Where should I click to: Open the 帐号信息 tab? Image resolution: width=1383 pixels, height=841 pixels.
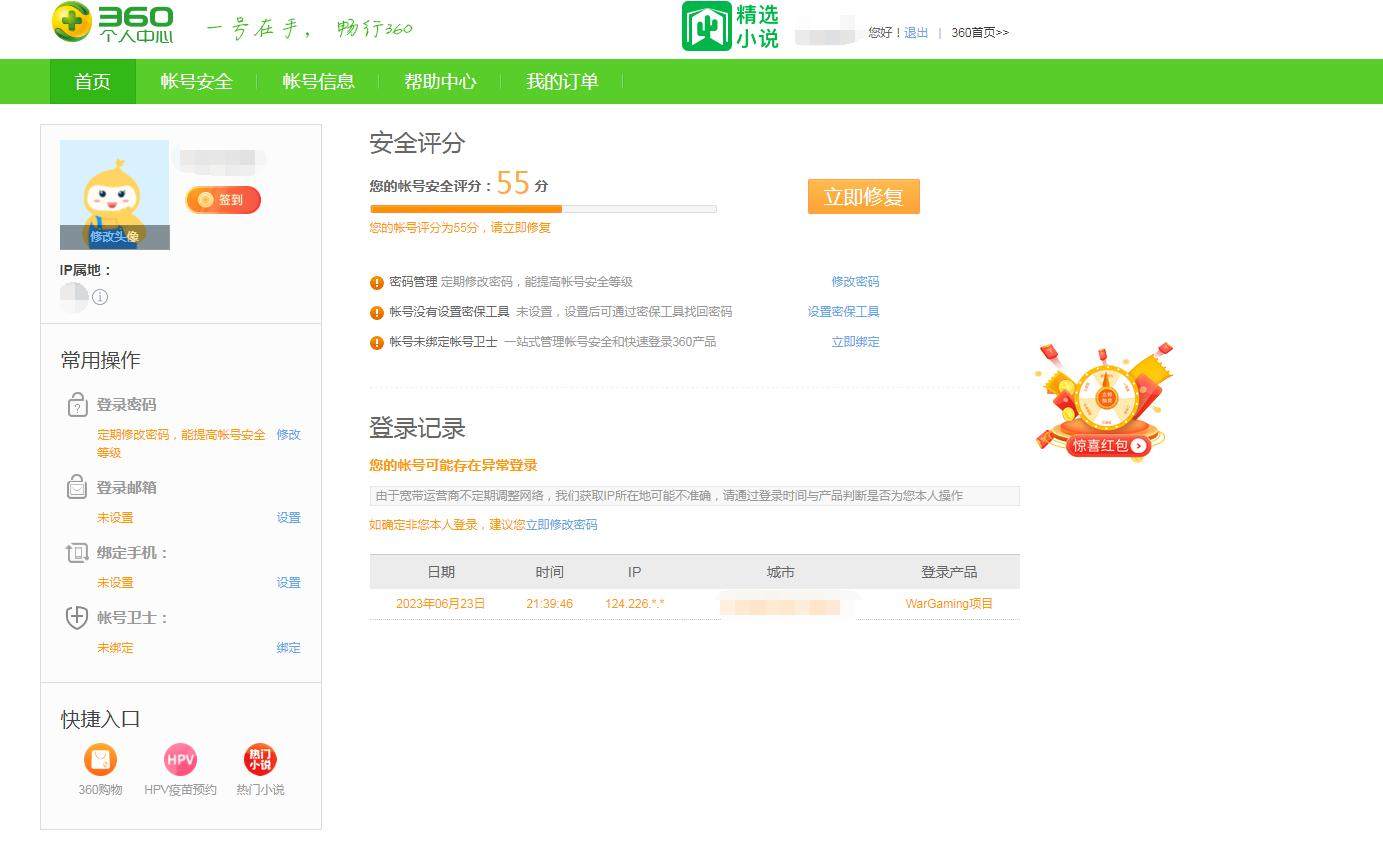(x=318, y=81)
